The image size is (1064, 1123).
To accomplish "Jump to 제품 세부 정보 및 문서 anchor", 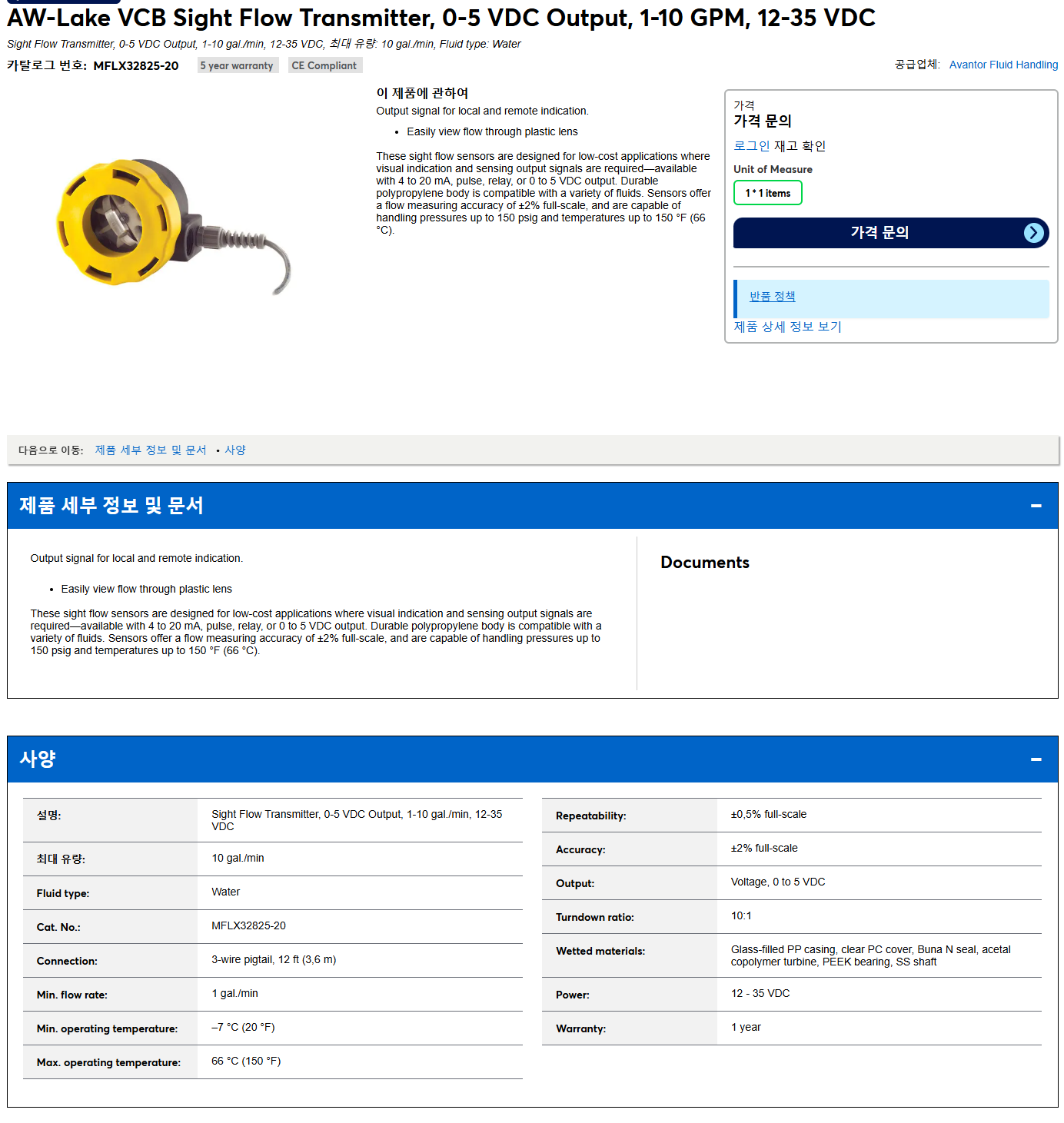I will [x=151, y=450].
